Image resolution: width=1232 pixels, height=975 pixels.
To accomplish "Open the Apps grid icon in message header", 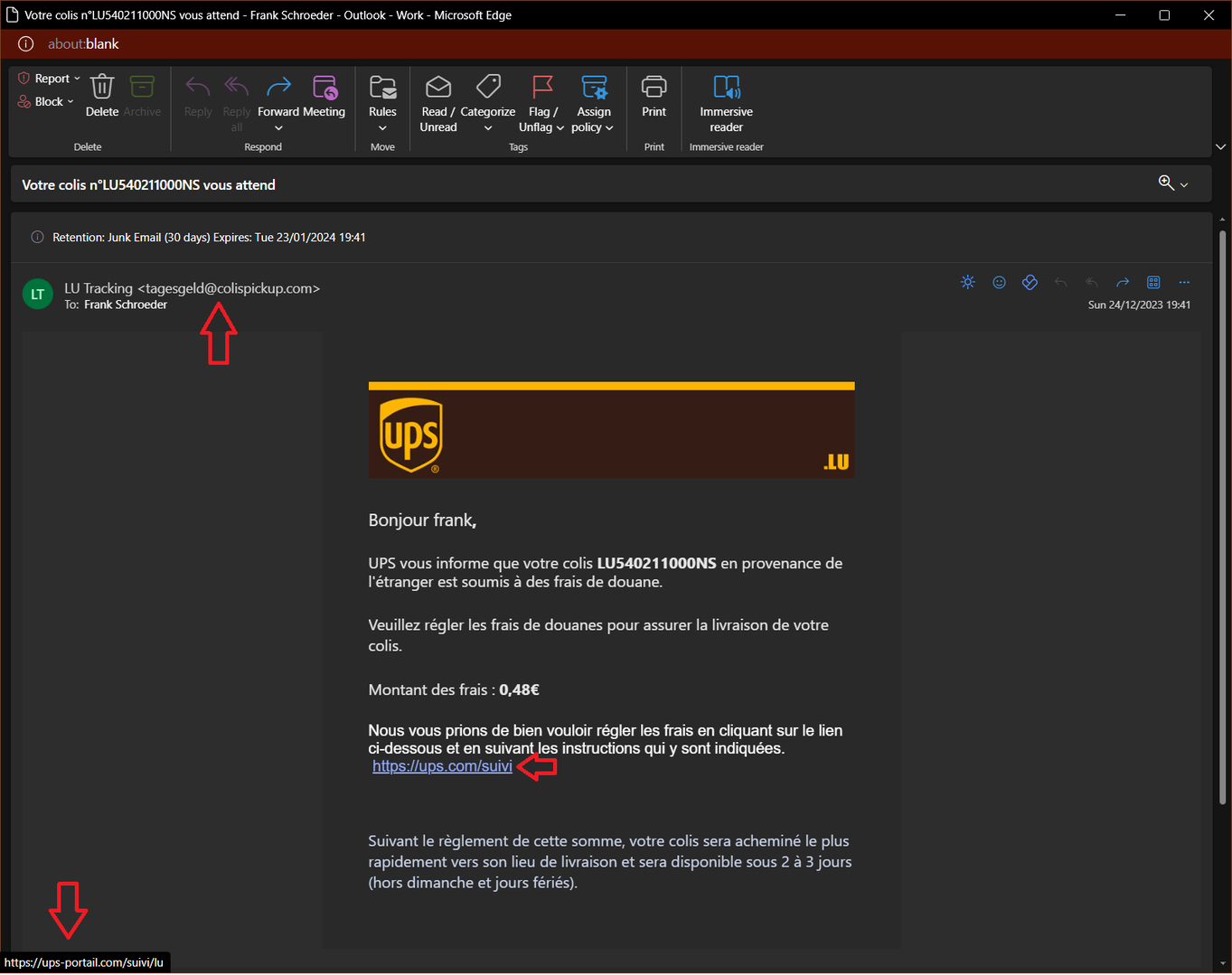I will 1153,283.
